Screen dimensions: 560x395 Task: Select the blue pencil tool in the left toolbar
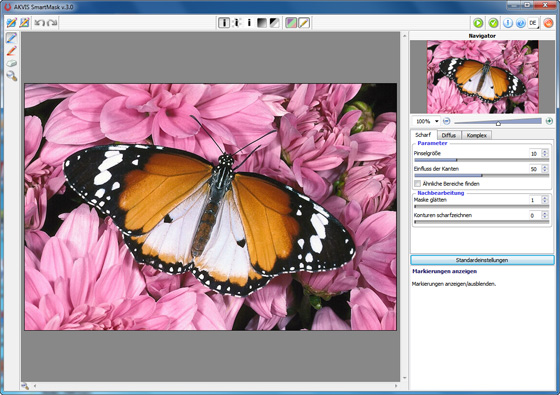[x=11, y=38]
